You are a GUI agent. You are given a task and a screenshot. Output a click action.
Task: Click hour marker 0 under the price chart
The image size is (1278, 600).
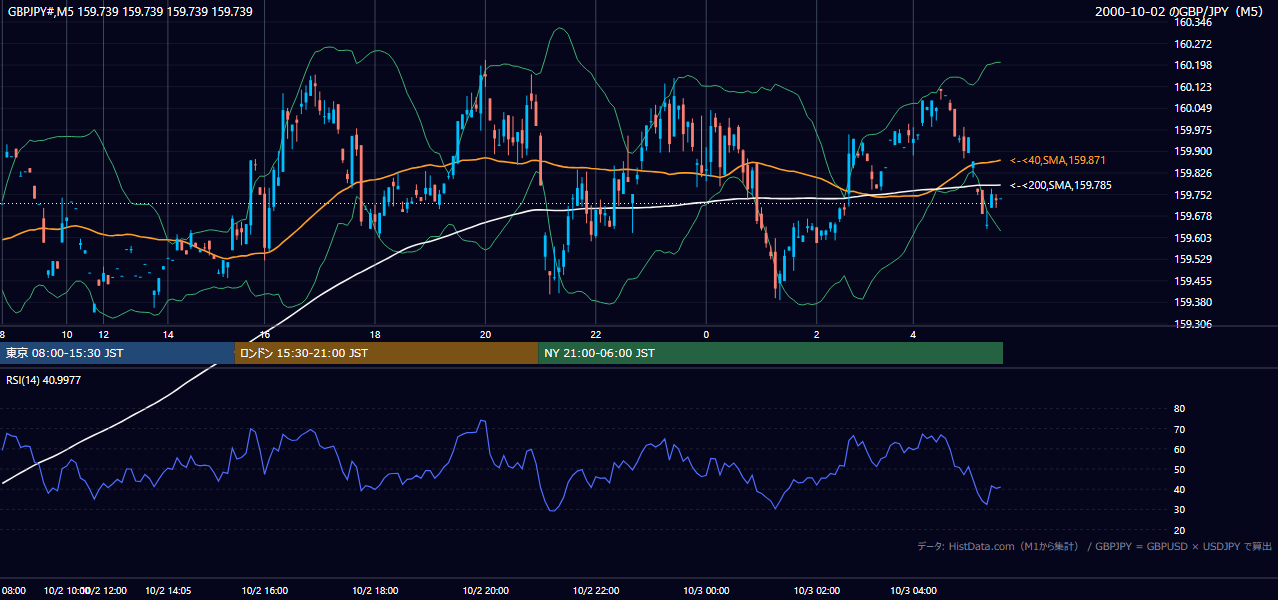[x=706, y=334]
